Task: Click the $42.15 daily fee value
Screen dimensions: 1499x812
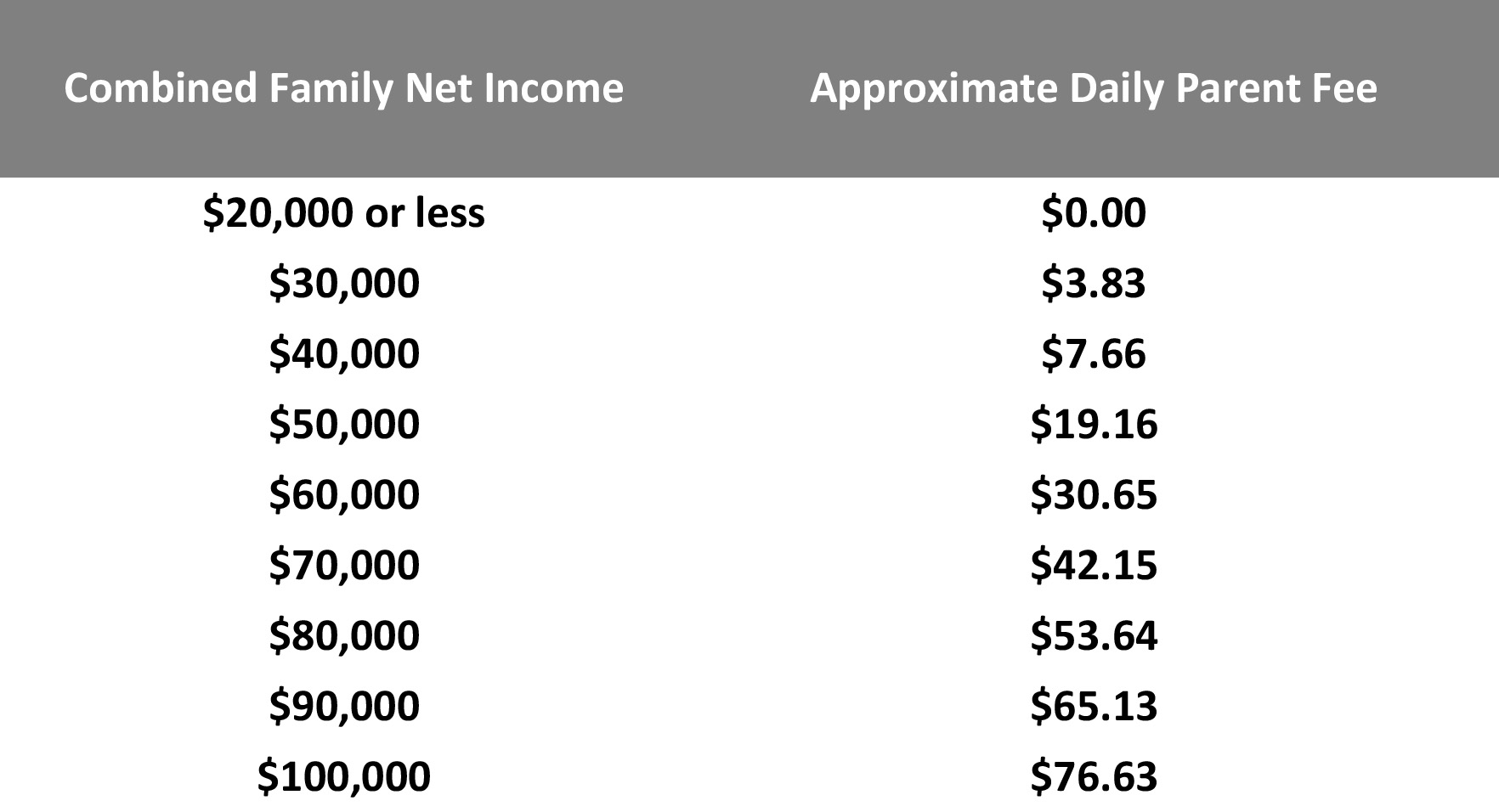Action: 1094,565
